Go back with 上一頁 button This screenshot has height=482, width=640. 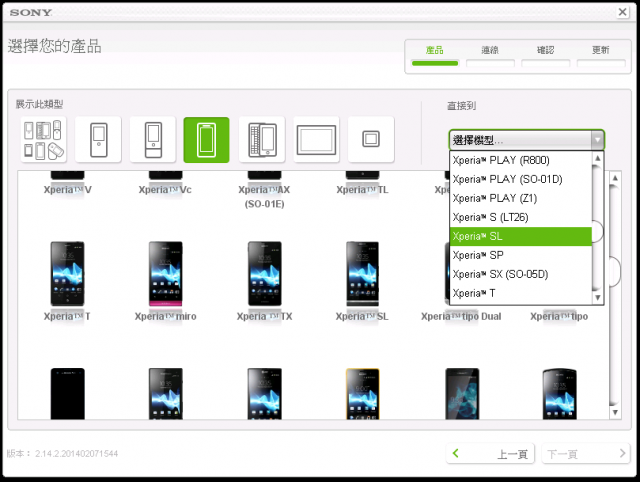tap(490, 453)
